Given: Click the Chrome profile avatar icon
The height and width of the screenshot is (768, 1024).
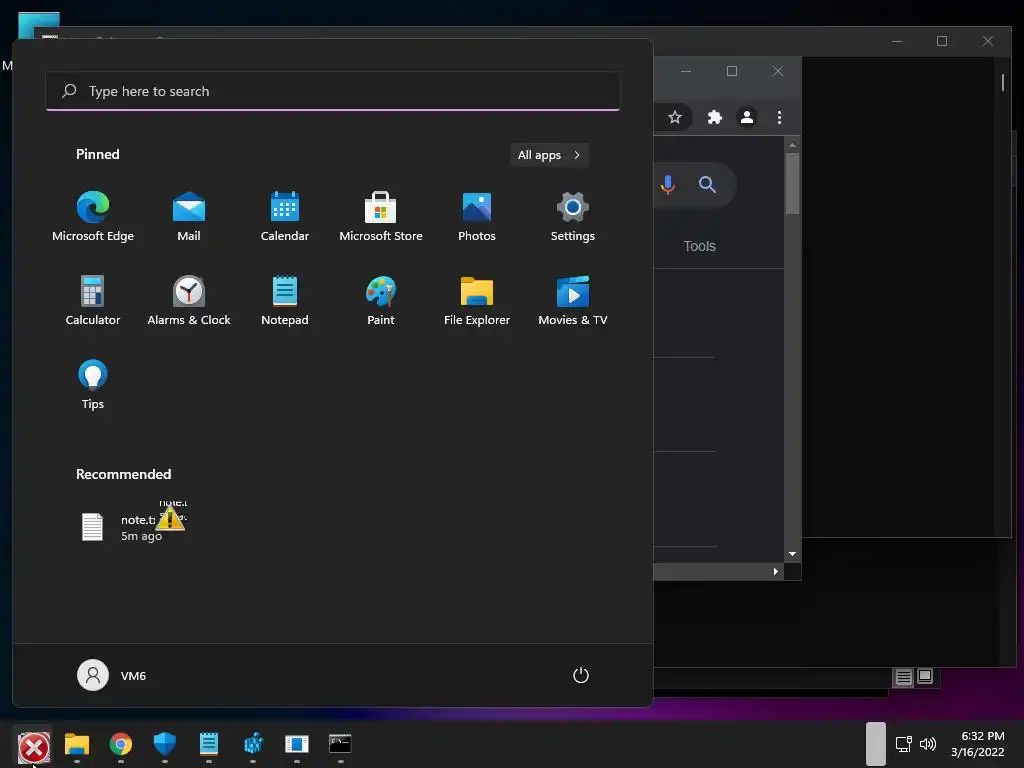Looking at the screenshot, I should 746,117.
